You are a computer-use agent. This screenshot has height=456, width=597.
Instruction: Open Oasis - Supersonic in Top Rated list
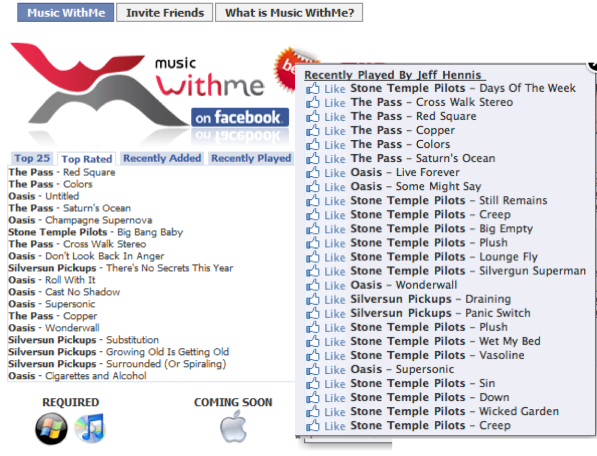52,304
